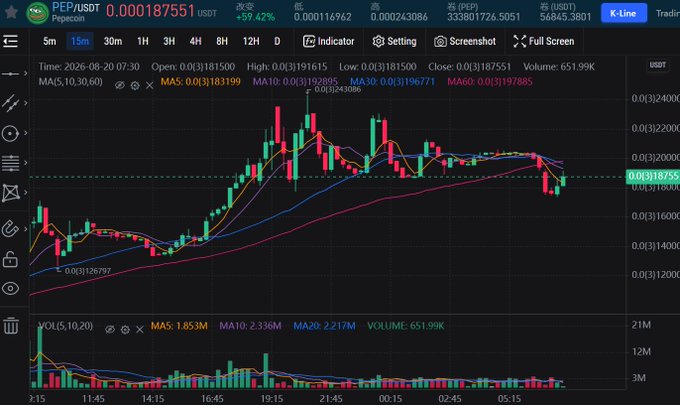This screenshot has height=405, width=680.
Task: Expand the pattern tool options arrow
Action: pyautogui.click(x=26, y=193)
